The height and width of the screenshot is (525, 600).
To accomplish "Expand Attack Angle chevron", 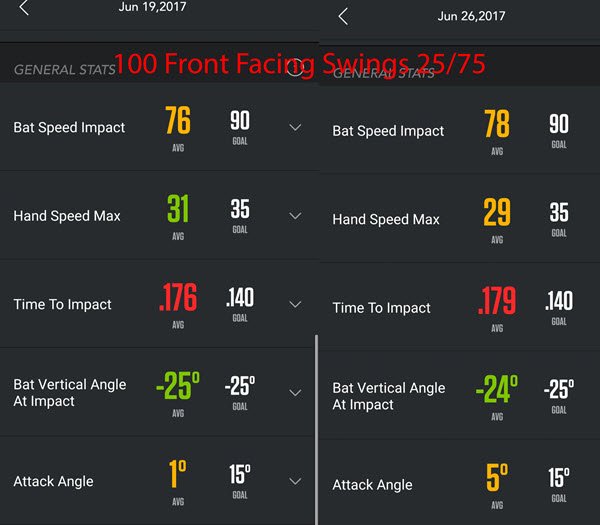I will click(295, 481).
